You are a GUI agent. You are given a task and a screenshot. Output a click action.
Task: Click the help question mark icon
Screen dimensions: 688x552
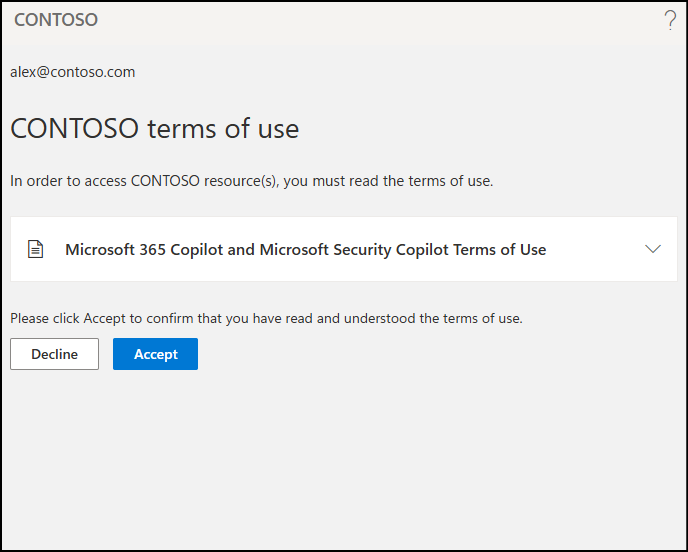pos(670,21)
